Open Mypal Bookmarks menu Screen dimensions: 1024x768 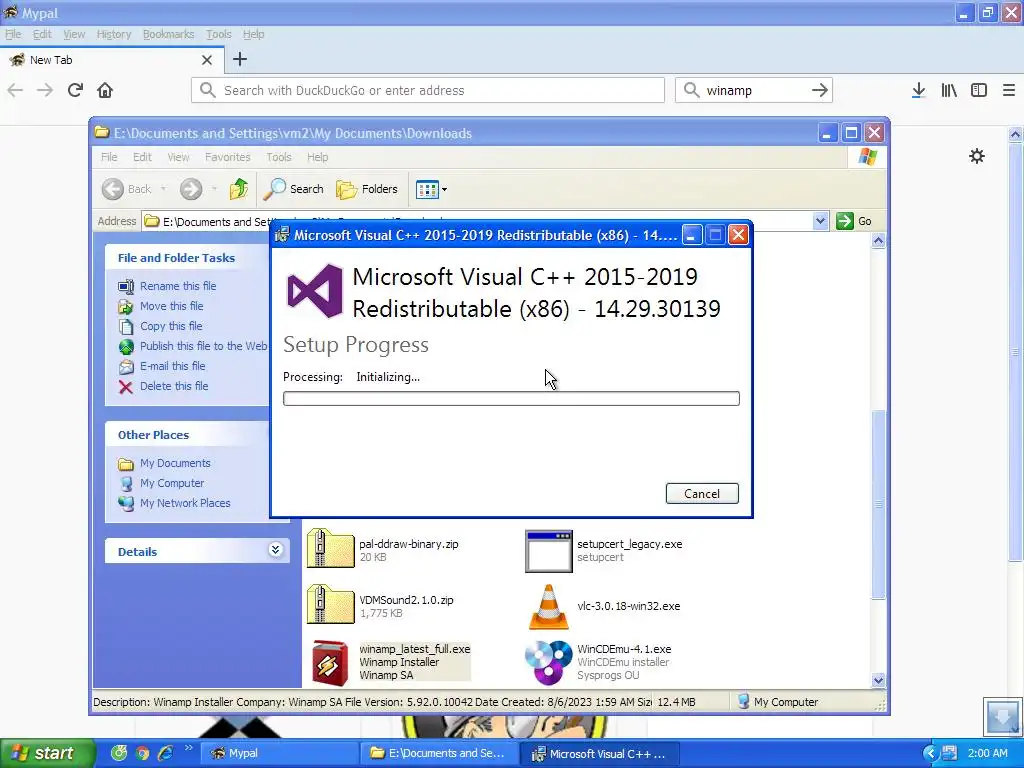(168, 34)
